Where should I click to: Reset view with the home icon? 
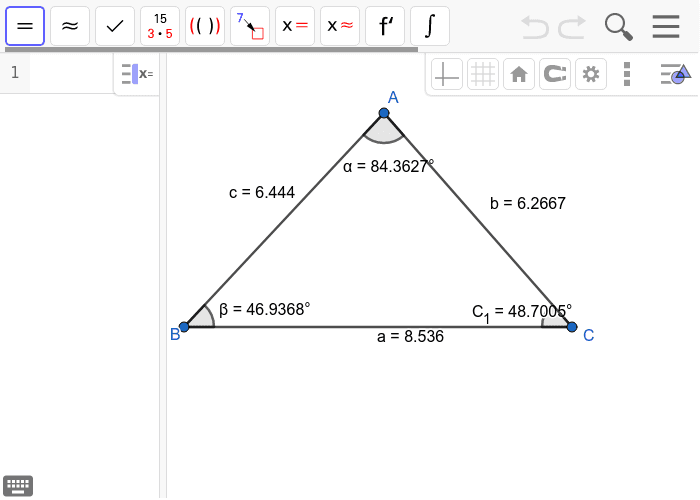tap(519, 74)
